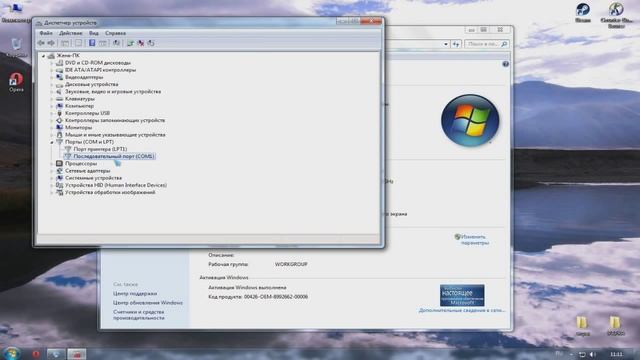Click the Сетевые адаптеры category icon
The width and height of the screenshot is (640, 360).
click(x=60, y=171)
